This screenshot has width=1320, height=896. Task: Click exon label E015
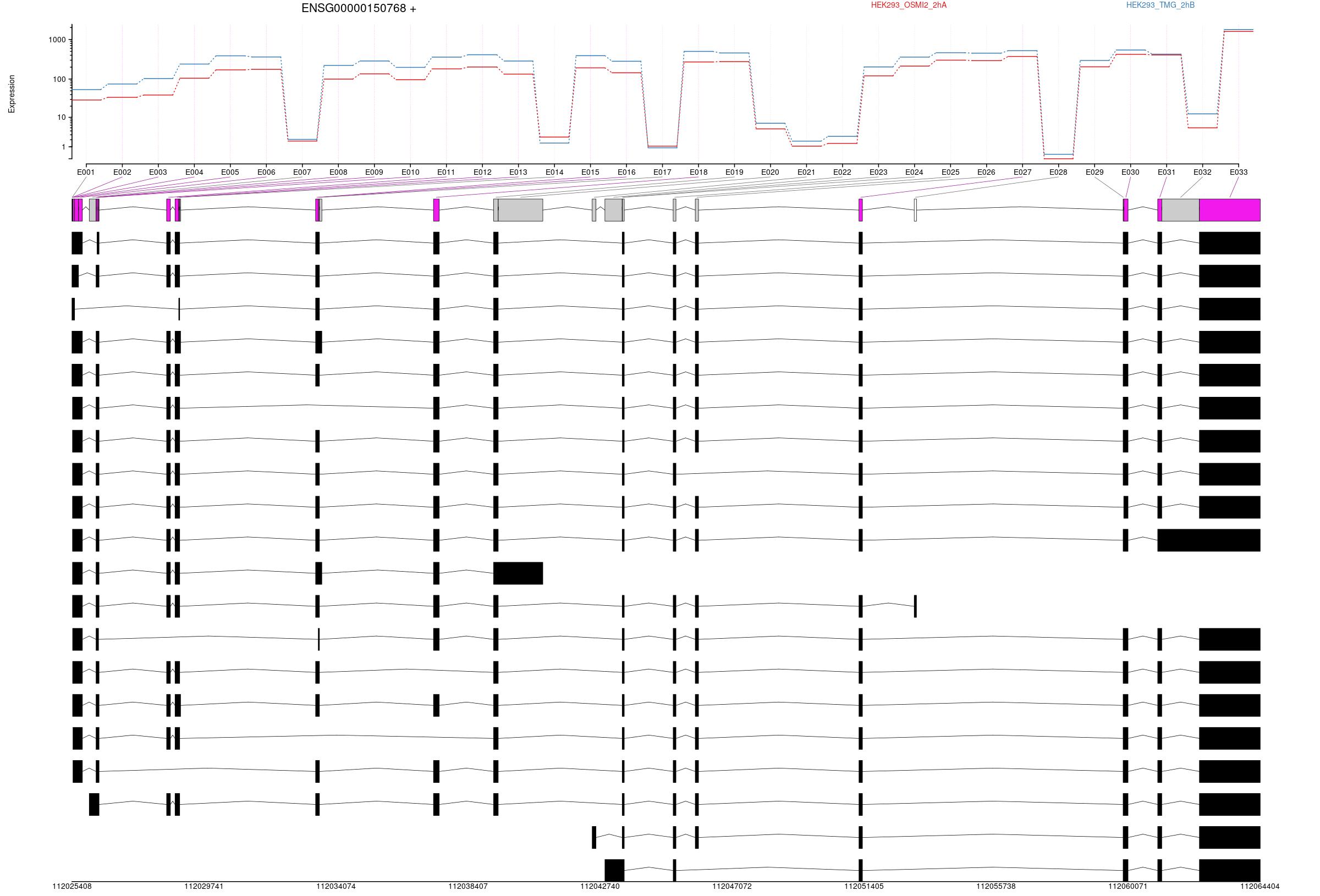(591, 172)
